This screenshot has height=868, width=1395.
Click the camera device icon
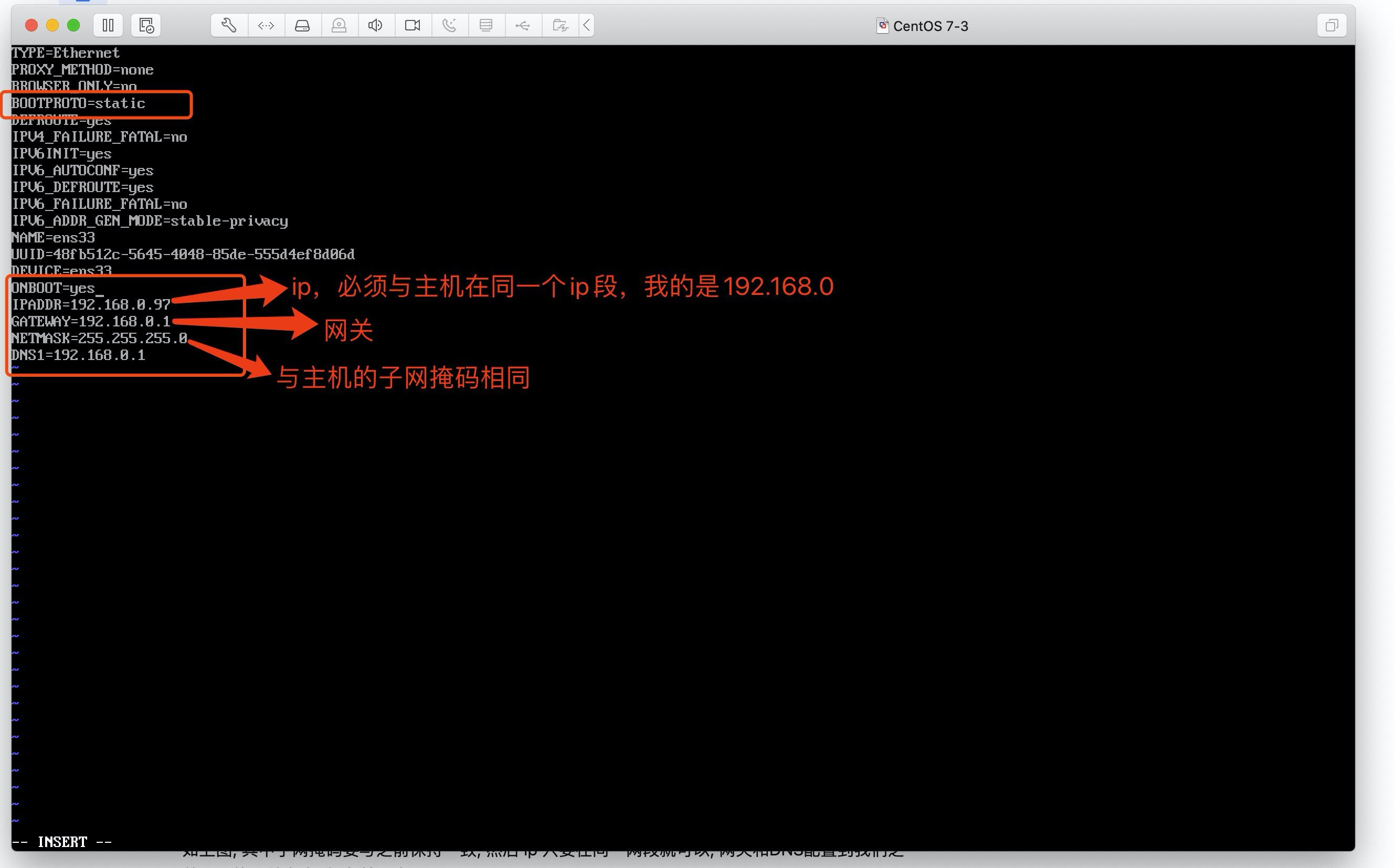413,25
